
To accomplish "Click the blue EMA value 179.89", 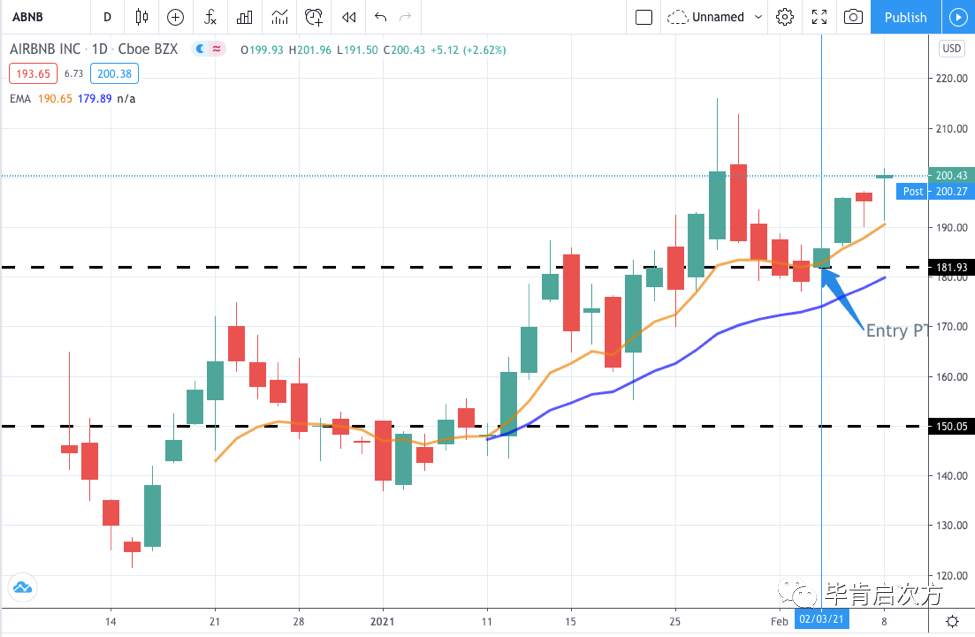I will [x=95, y=98].
